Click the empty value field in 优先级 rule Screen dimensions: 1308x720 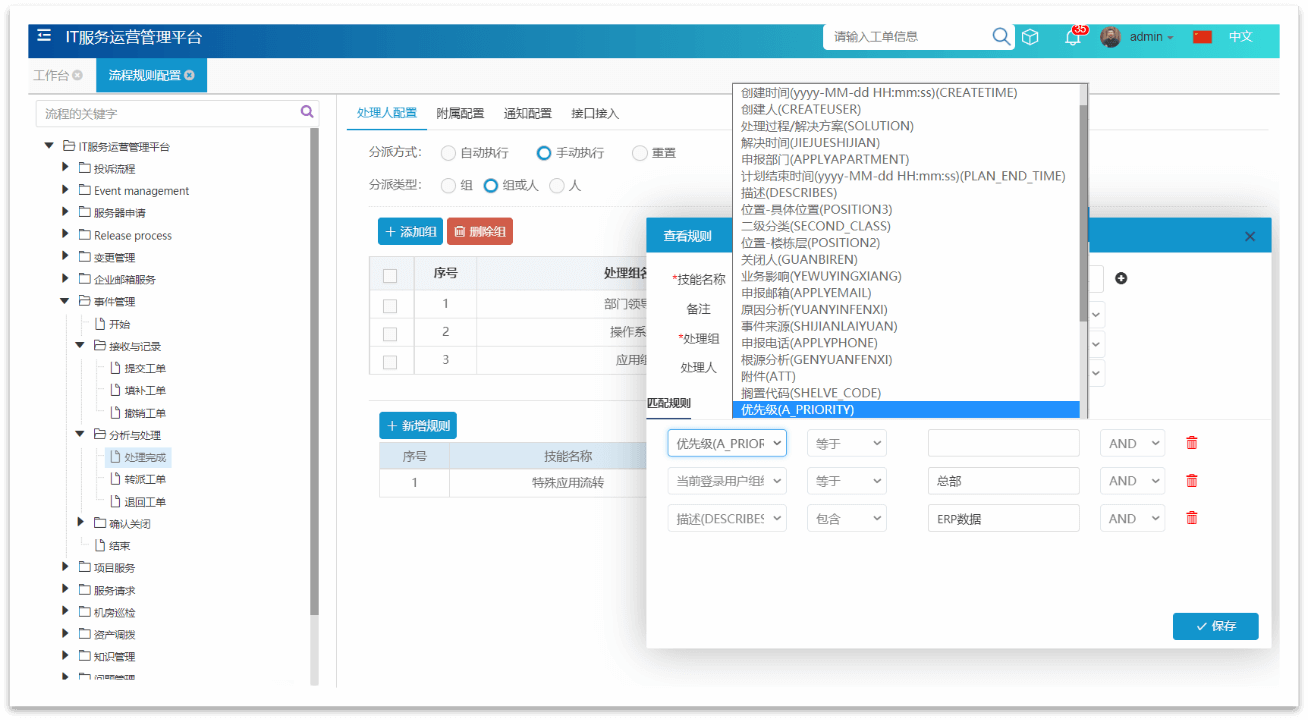click(1003, 443)
